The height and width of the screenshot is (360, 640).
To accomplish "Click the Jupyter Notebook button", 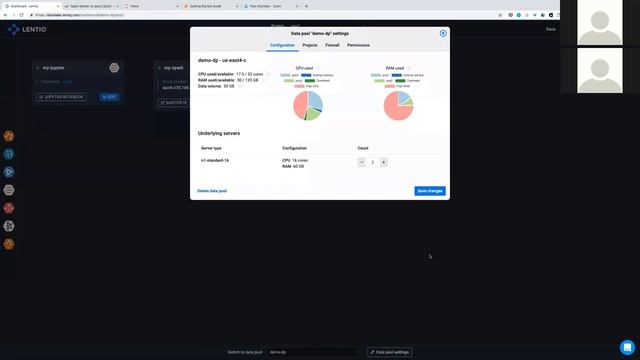I will [x=61, y=97].
